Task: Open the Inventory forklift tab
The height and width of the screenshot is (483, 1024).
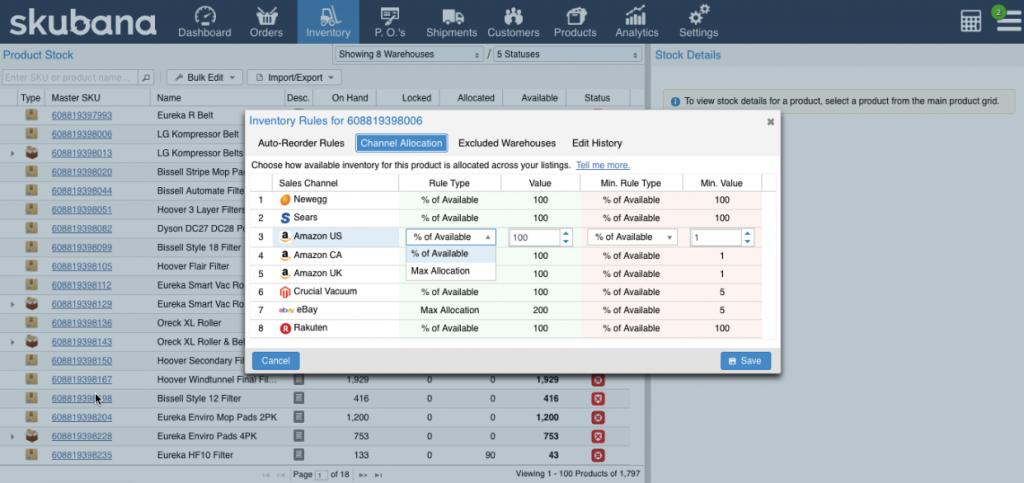Action: pyautogui.click(x=328, y=22)
